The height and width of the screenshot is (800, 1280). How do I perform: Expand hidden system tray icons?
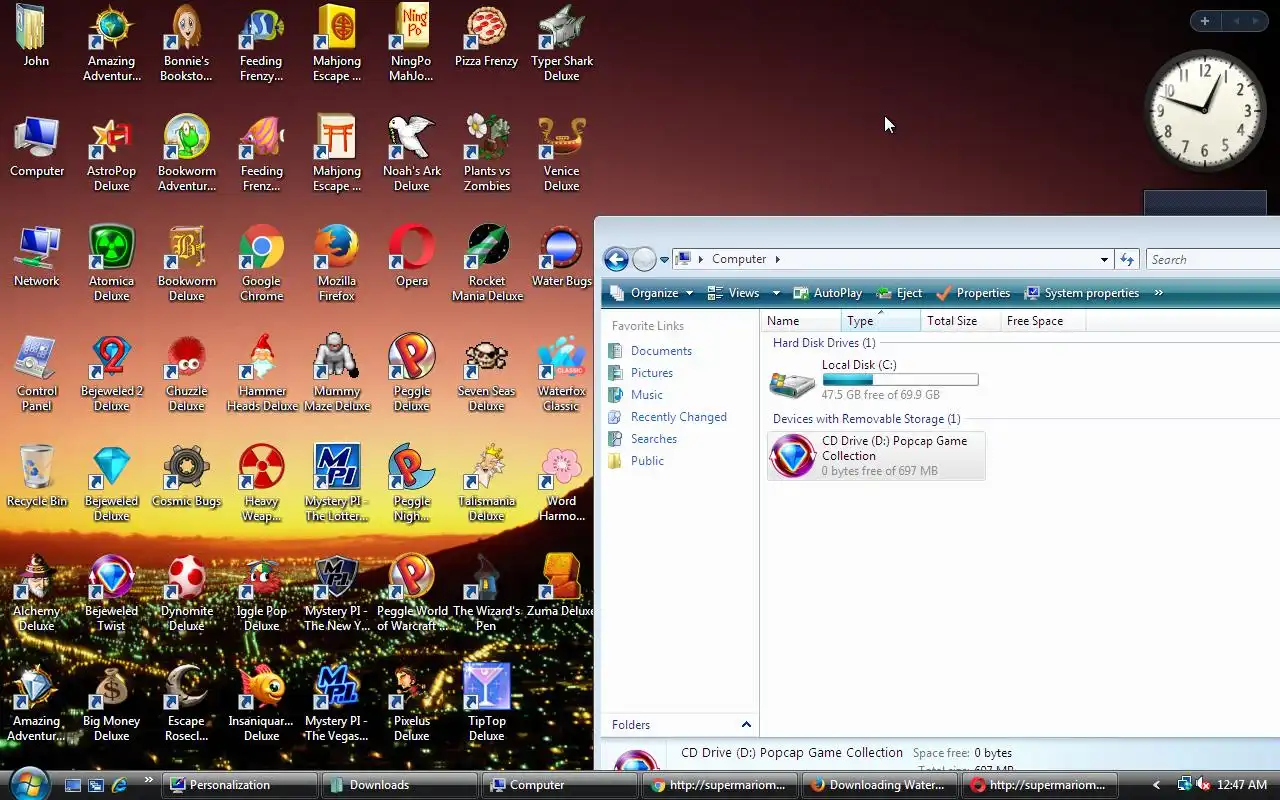[x=1157, y=785]
